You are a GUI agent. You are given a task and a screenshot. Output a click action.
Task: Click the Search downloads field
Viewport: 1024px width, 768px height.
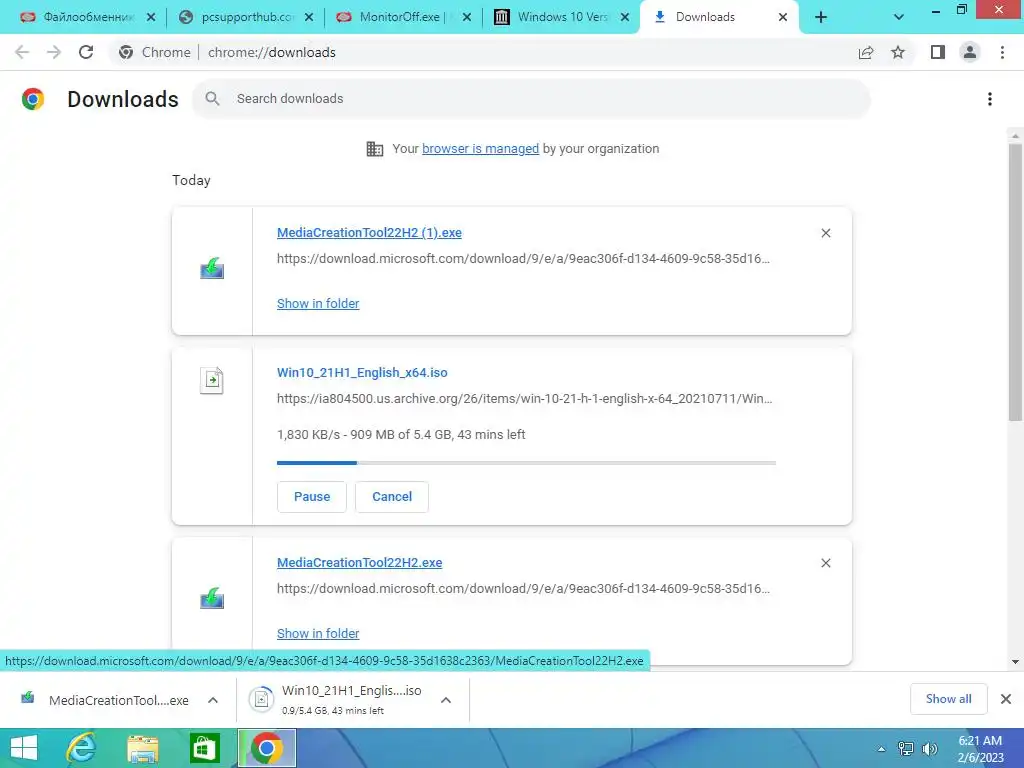coord(532,99)
